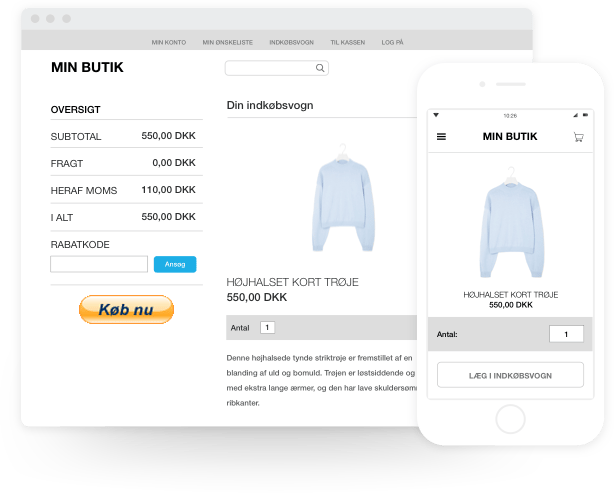
Task: Click the RABATKODE input field
Action: click(99, 264)
